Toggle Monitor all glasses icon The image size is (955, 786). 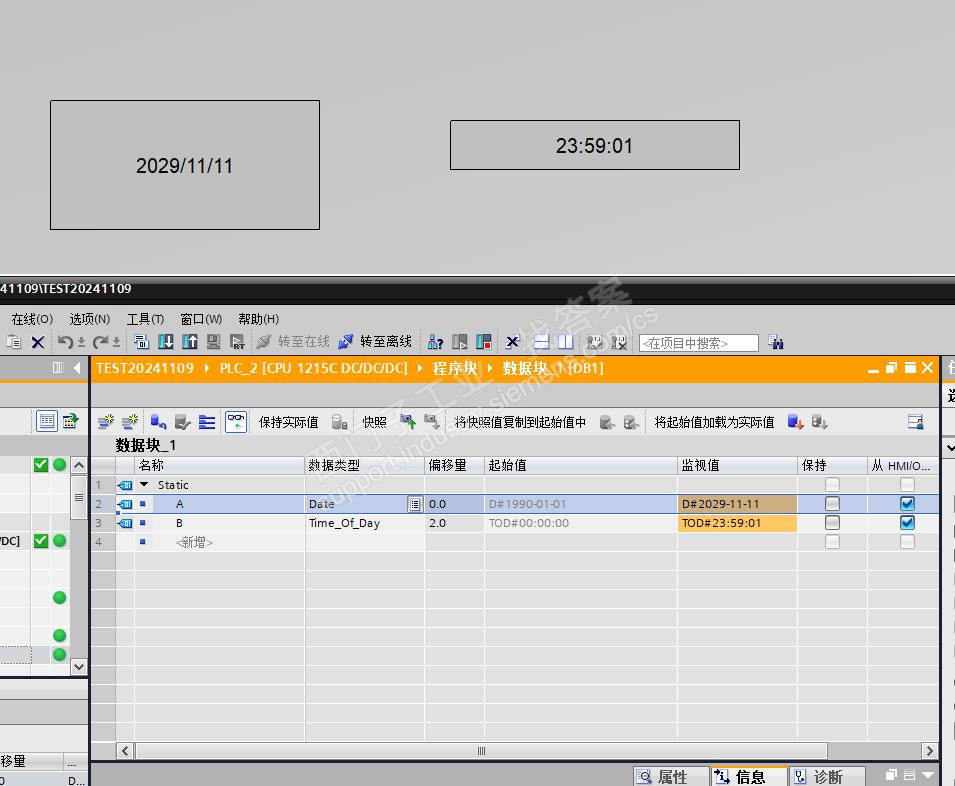[x=236, y=421]
